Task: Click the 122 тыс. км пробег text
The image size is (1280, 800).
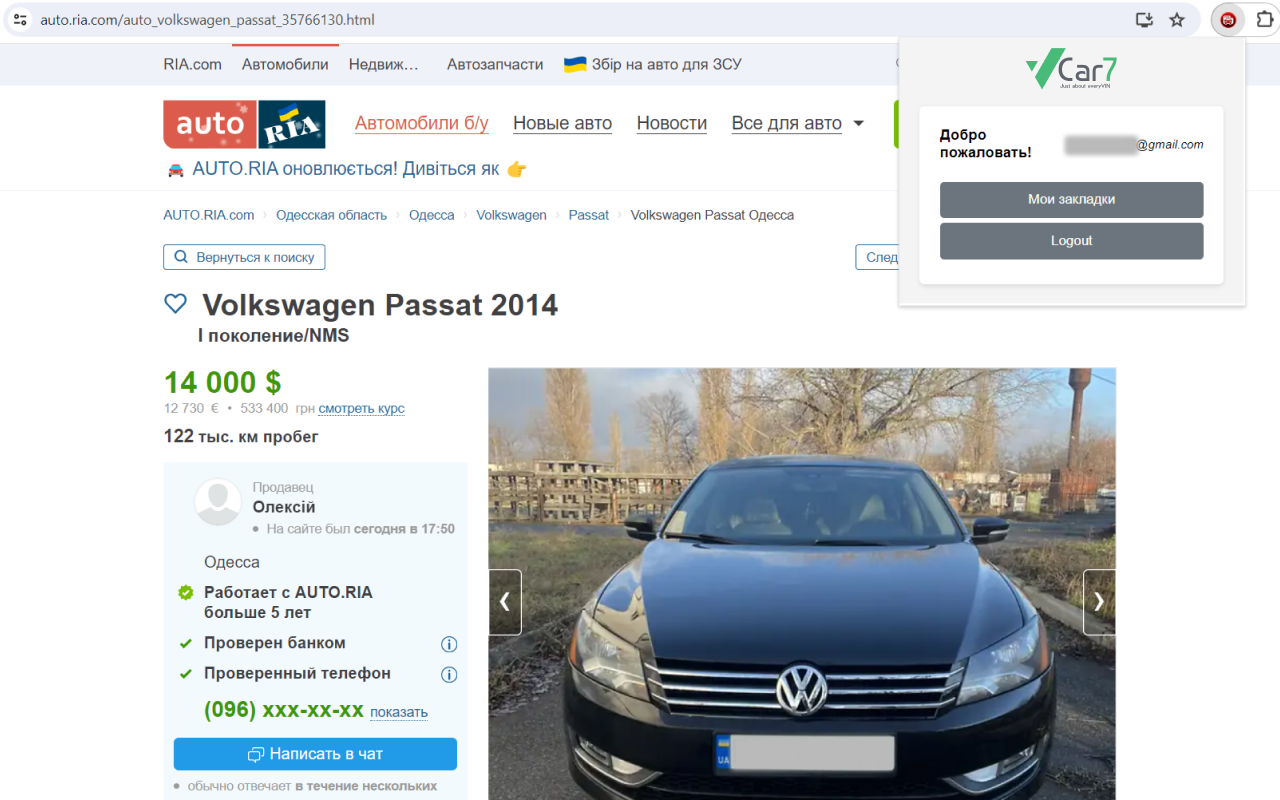Action: pos(241,436)
